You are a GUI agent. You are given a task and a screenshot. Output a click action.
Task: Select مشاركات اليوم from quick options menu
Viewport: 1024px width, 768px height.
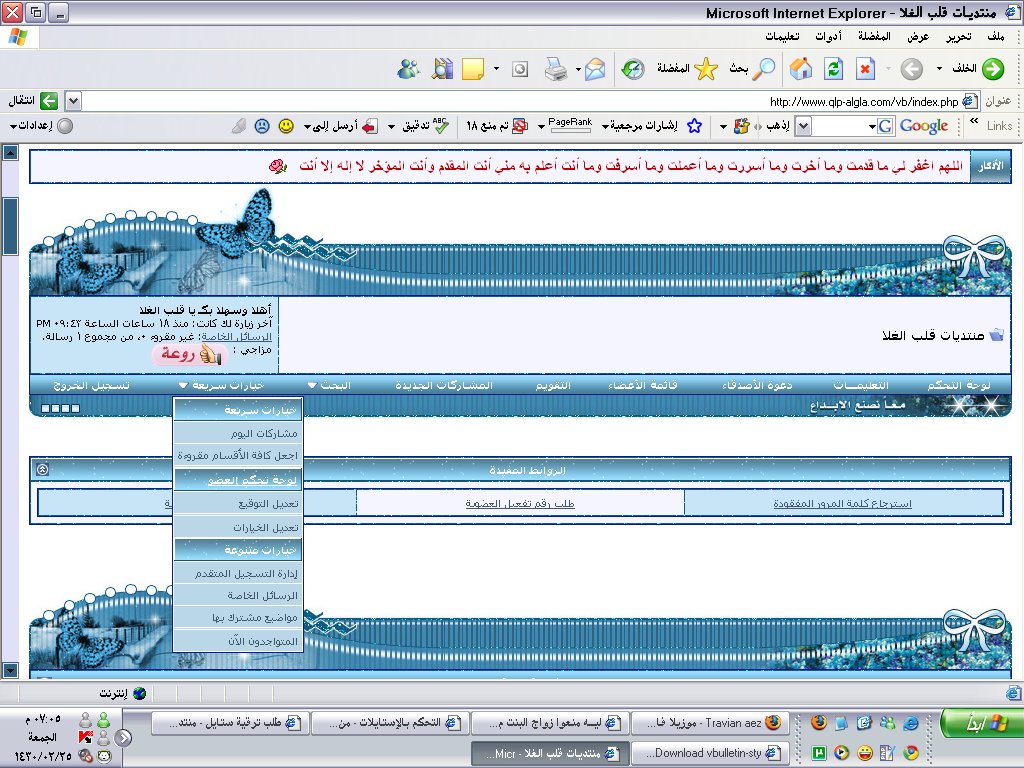coord(236,433)
